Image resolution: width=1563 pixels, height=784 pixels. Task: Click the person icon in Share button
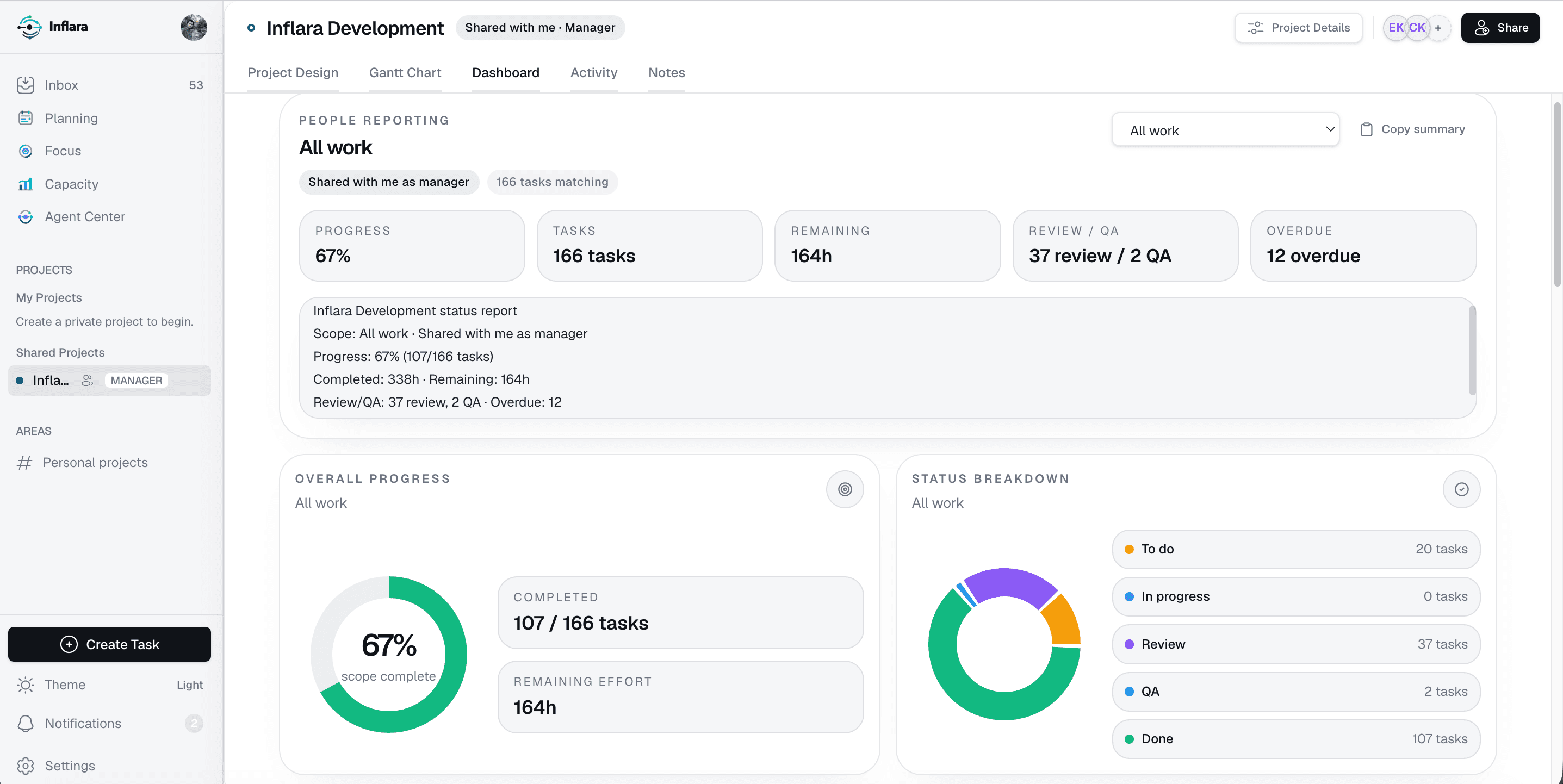tap(1481, 27)
